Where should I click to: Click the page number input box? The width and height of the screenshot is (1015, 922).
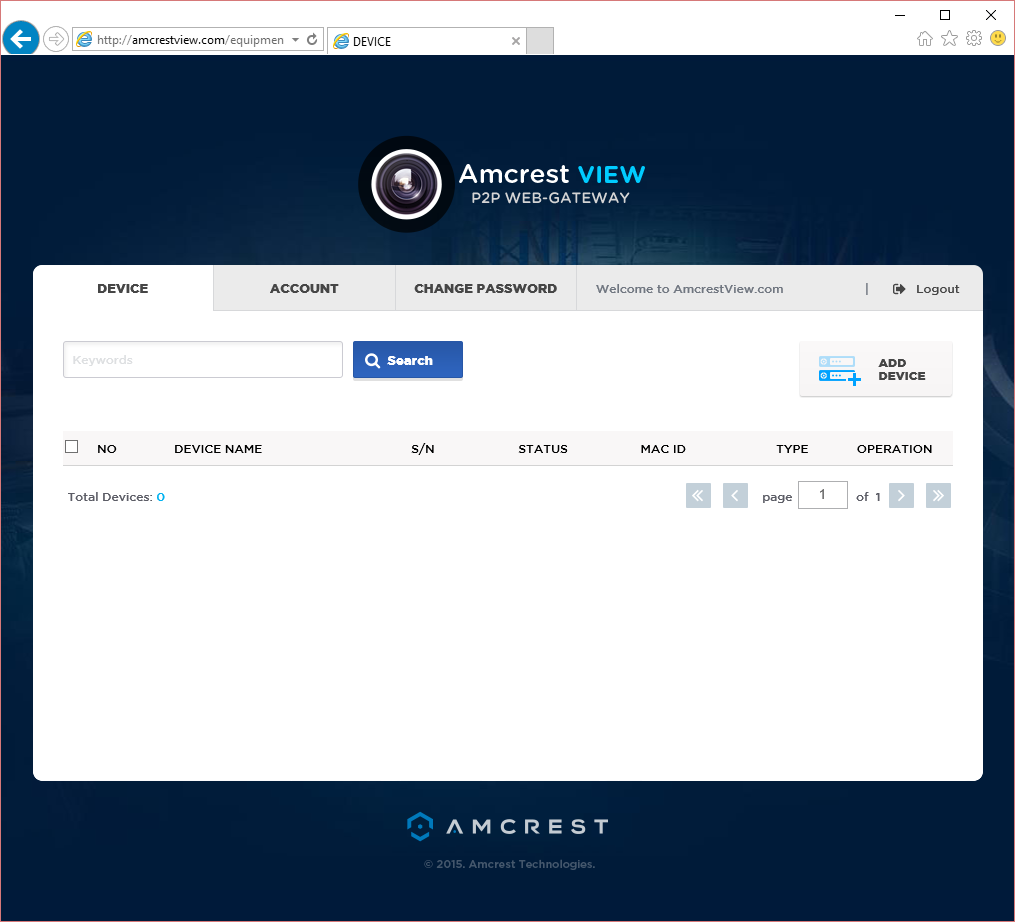(823, 495)
